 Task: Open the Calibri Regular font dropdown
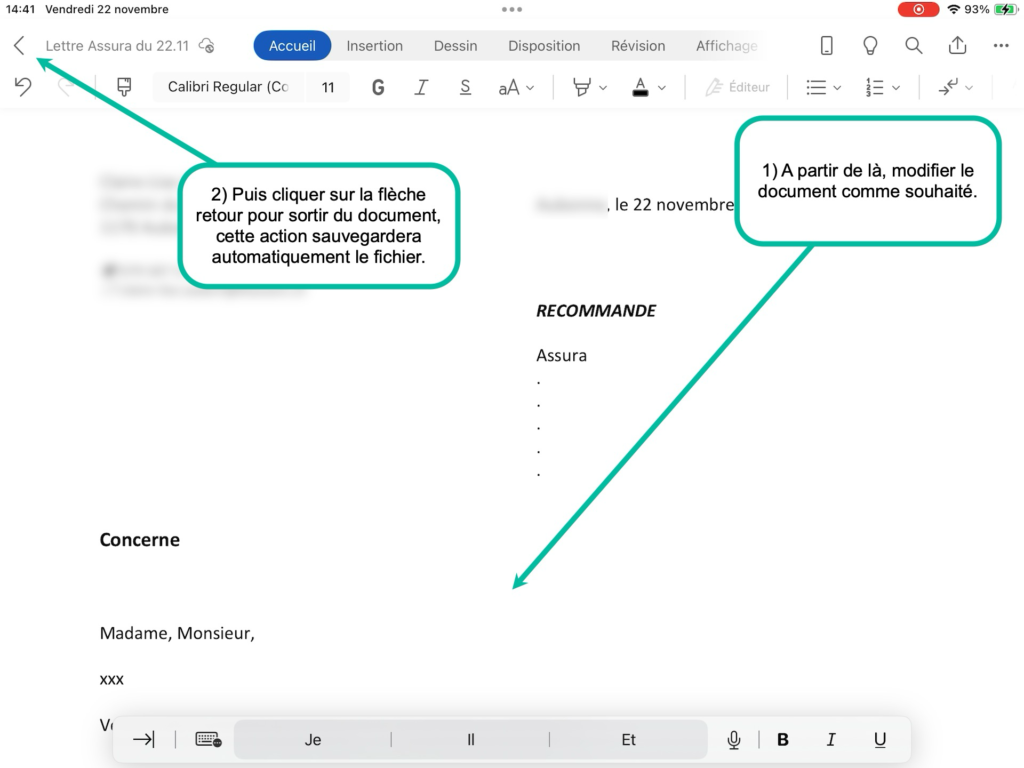228,87
